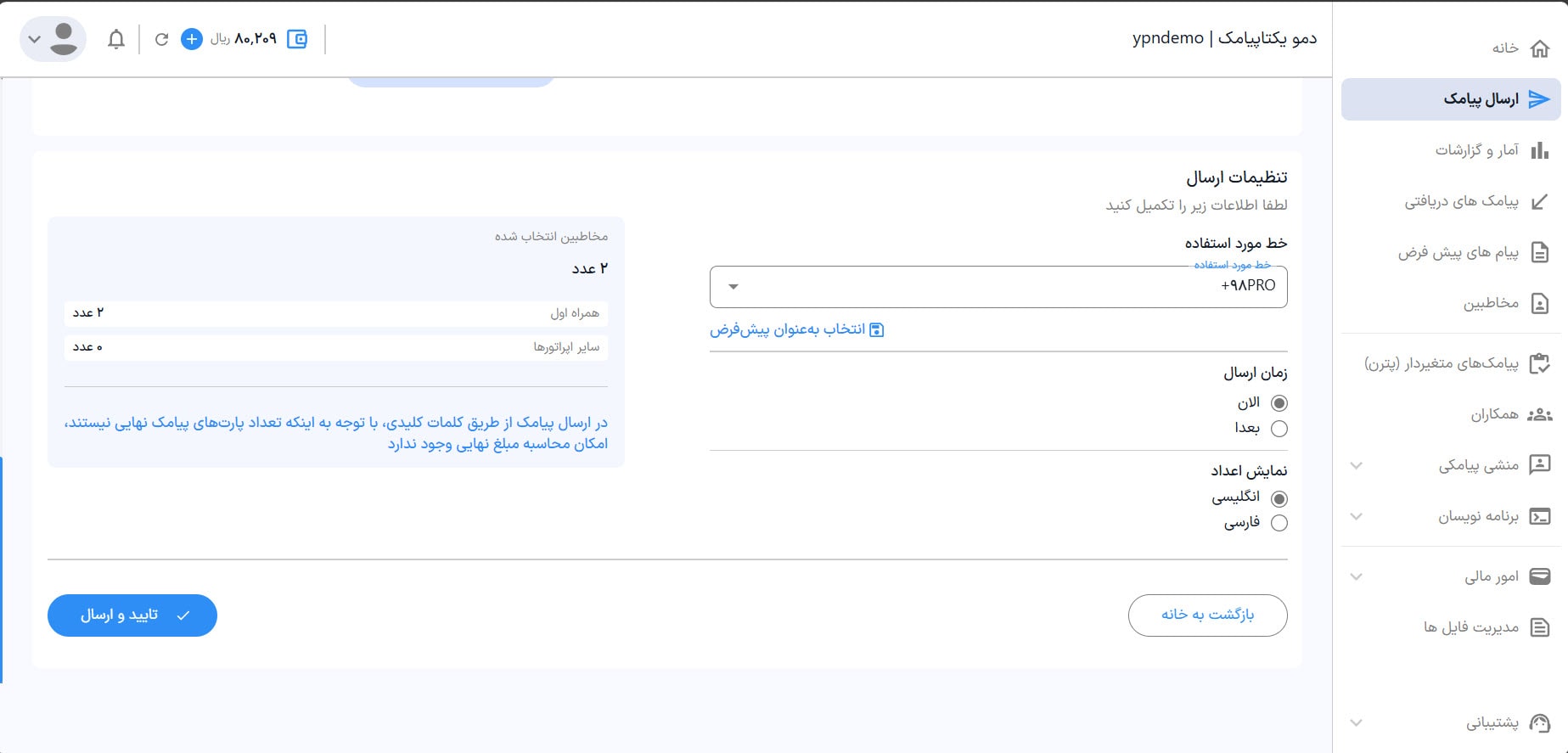Open the خط مورد استفاده dropdown
Screen dimensions: 1568x753
(x=998, y=287)
